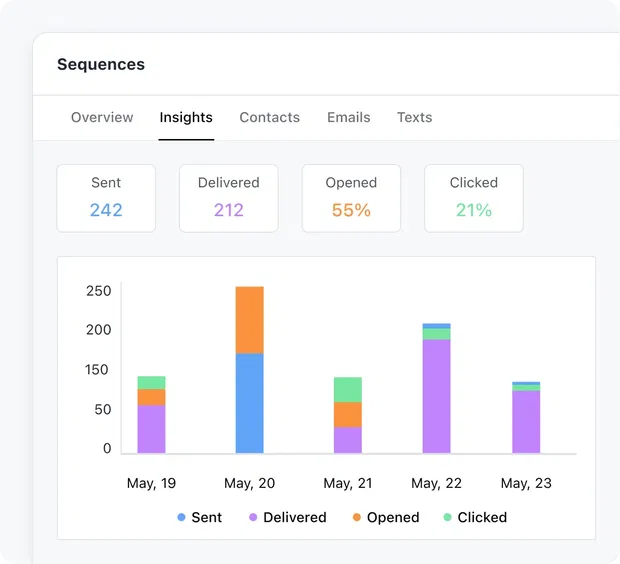Go to the Emails tab

point(348,117)
